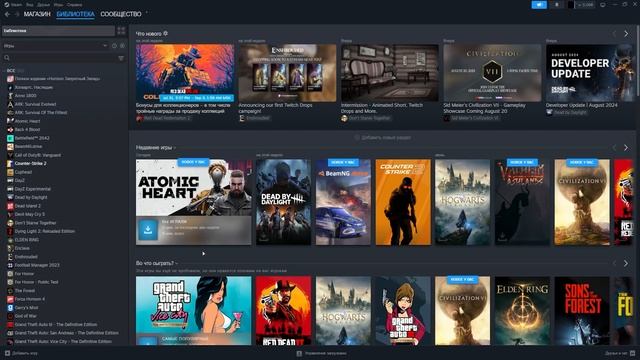Open the advanced filters icon beside search

pyautogui.click(x=121, y=58)
